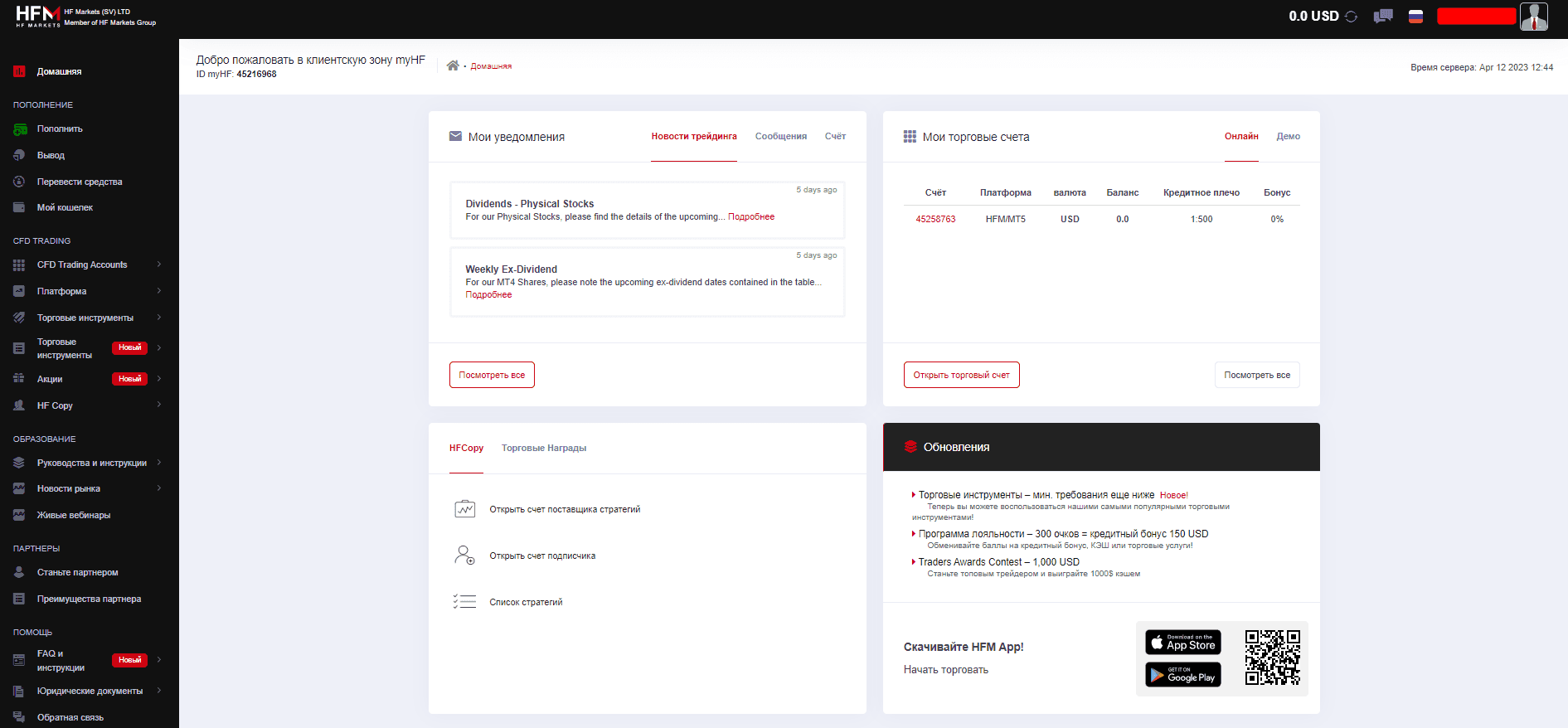Open the user profile avatar

[1534, 17]
